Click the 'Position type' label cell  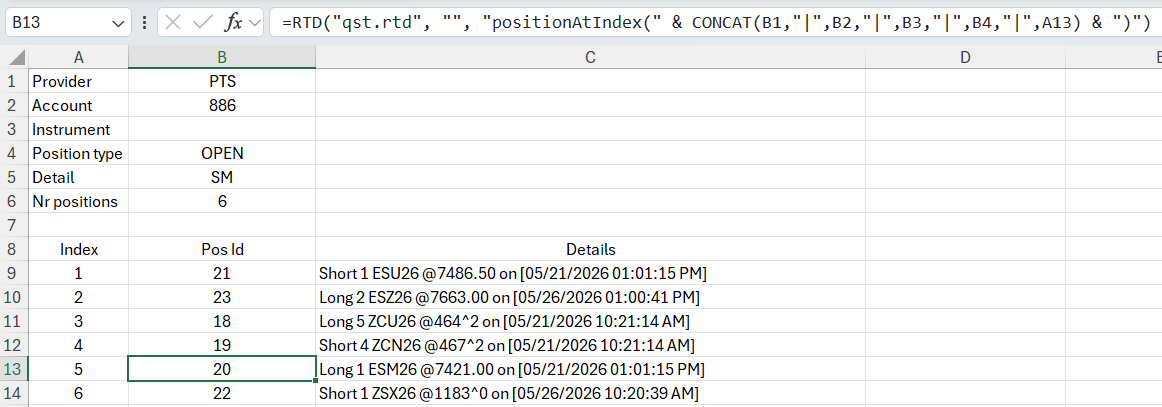(79, 153)
